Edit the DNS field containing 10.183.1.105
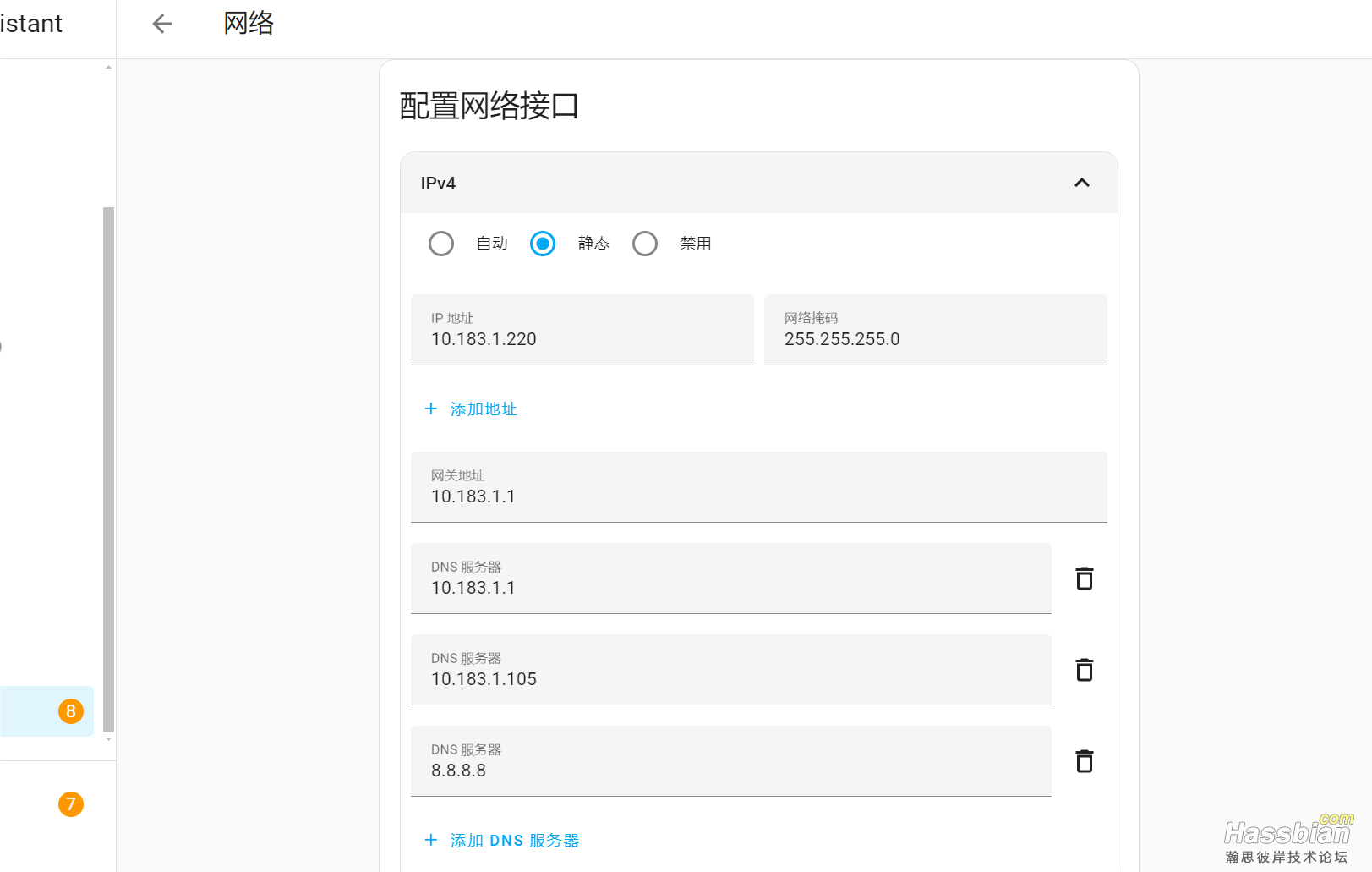The height and width of the screenshot is (872, 1372). (x=731, y=670)
